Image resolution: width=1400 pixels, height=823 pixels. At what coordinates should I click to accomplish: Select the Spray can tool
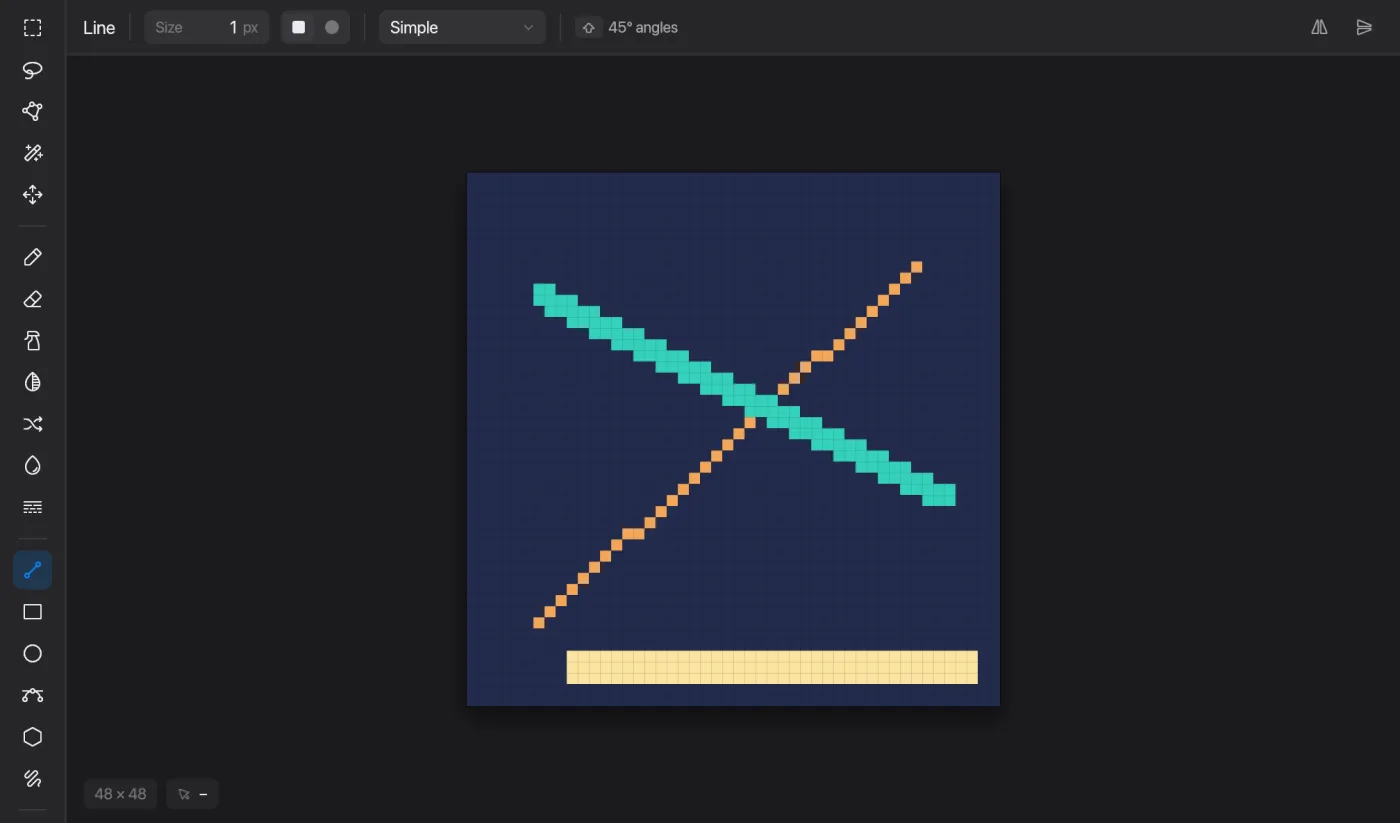pos(32,341)
